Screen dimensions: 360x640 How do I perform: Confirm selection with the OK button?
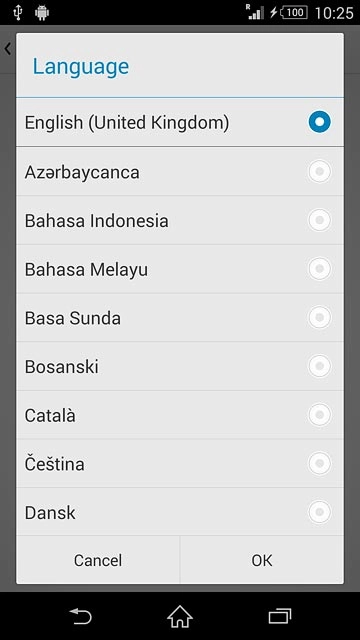tap(262, 560)
